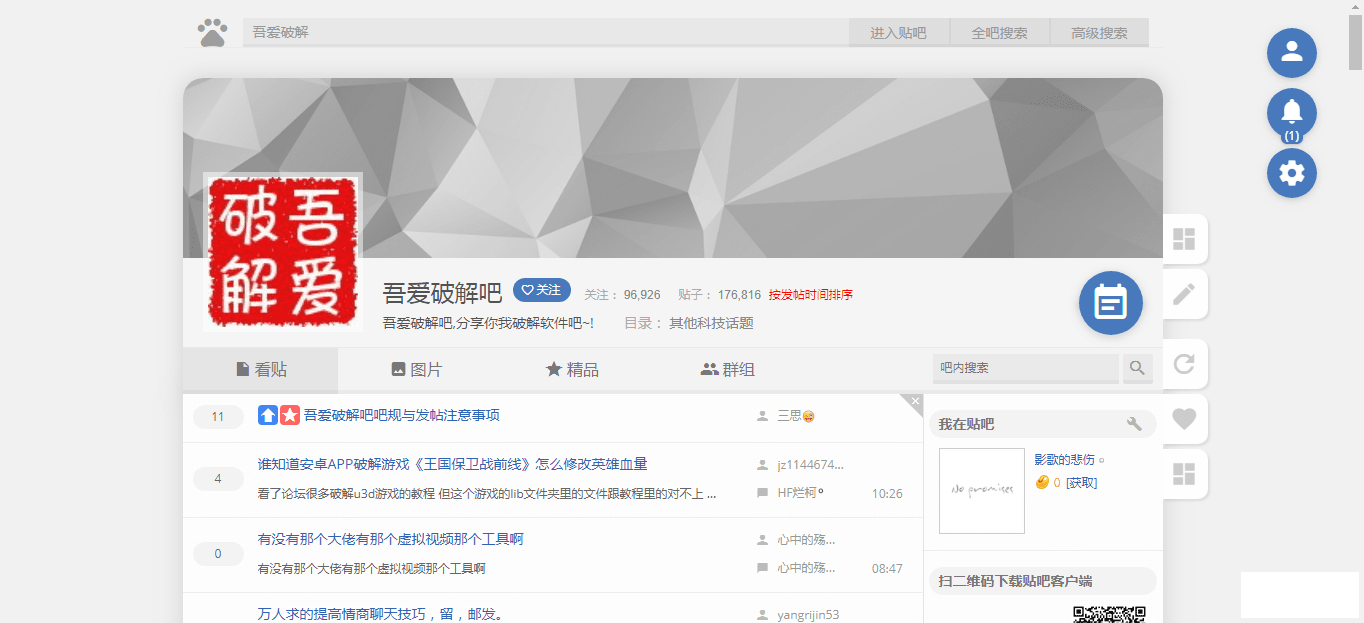Click the magnifier search icon in-bar

[1137, 368]
